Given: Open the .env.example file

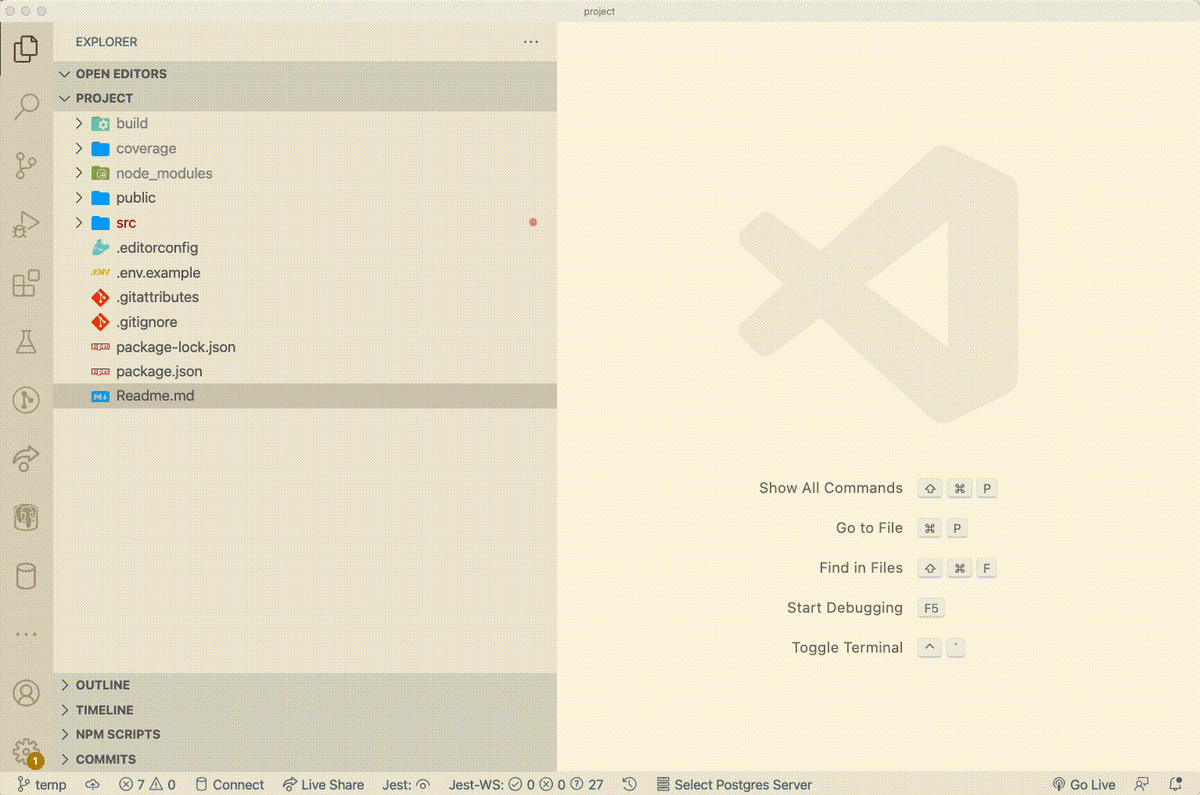Looking at the screenshot, I should (x=305, y=273).
